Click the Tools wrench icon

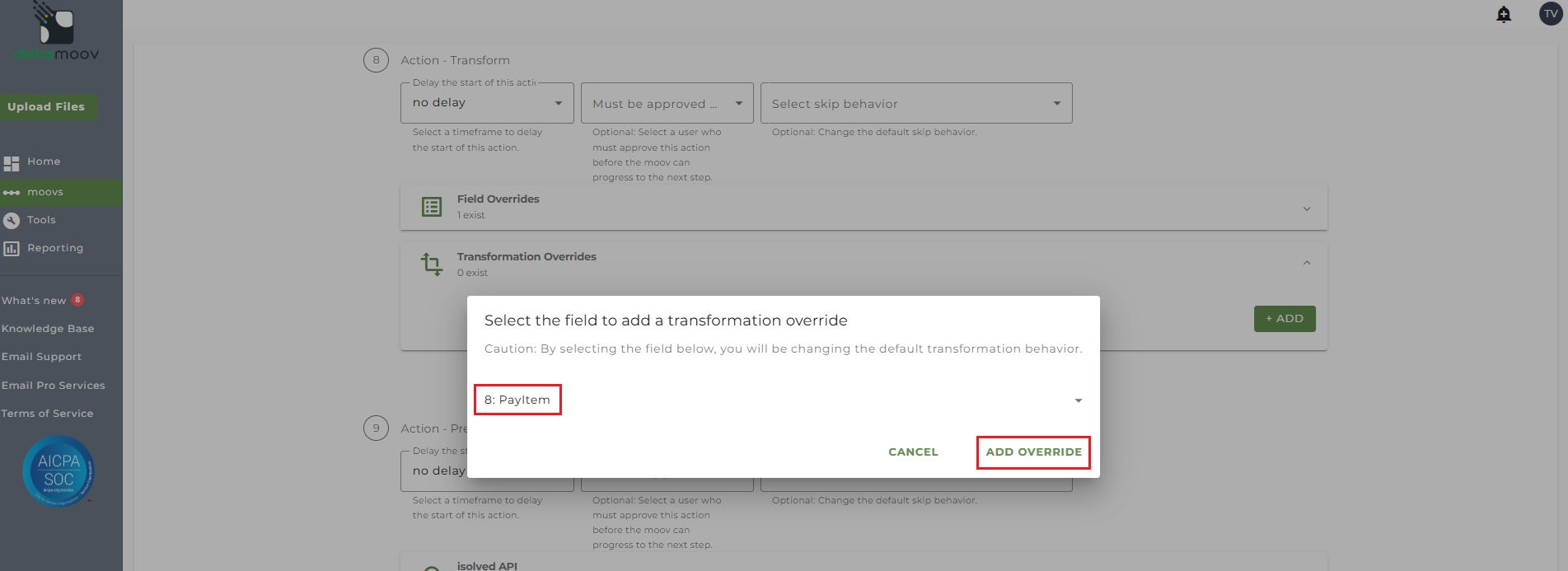coord(12,220)
